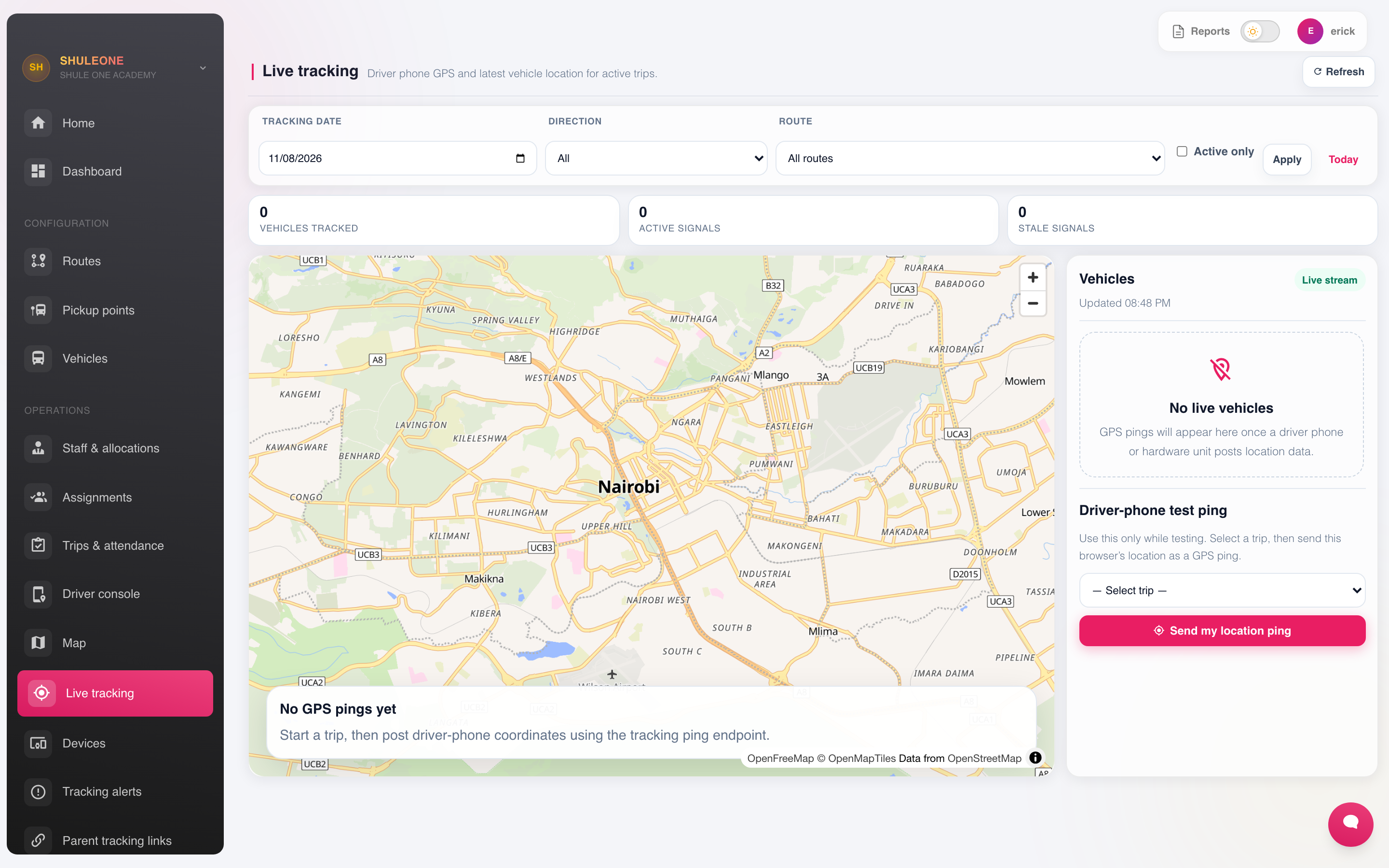This screenshot has width=1389, height=868.
Task: Click the Vehicles bus icon
Action: pyautogui.click(x=38, y=358)
